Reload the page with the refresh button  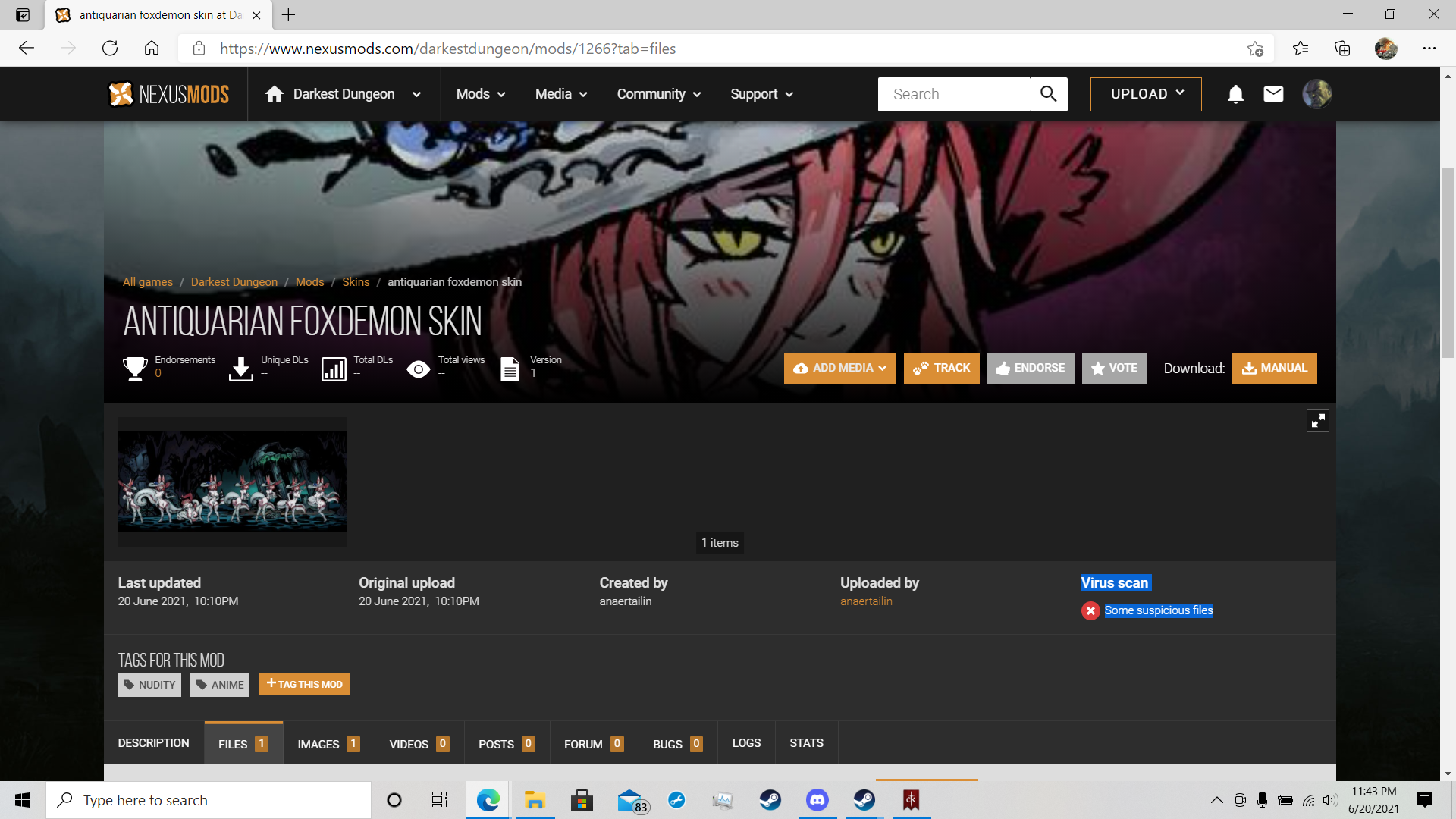[x=110, y=49]
